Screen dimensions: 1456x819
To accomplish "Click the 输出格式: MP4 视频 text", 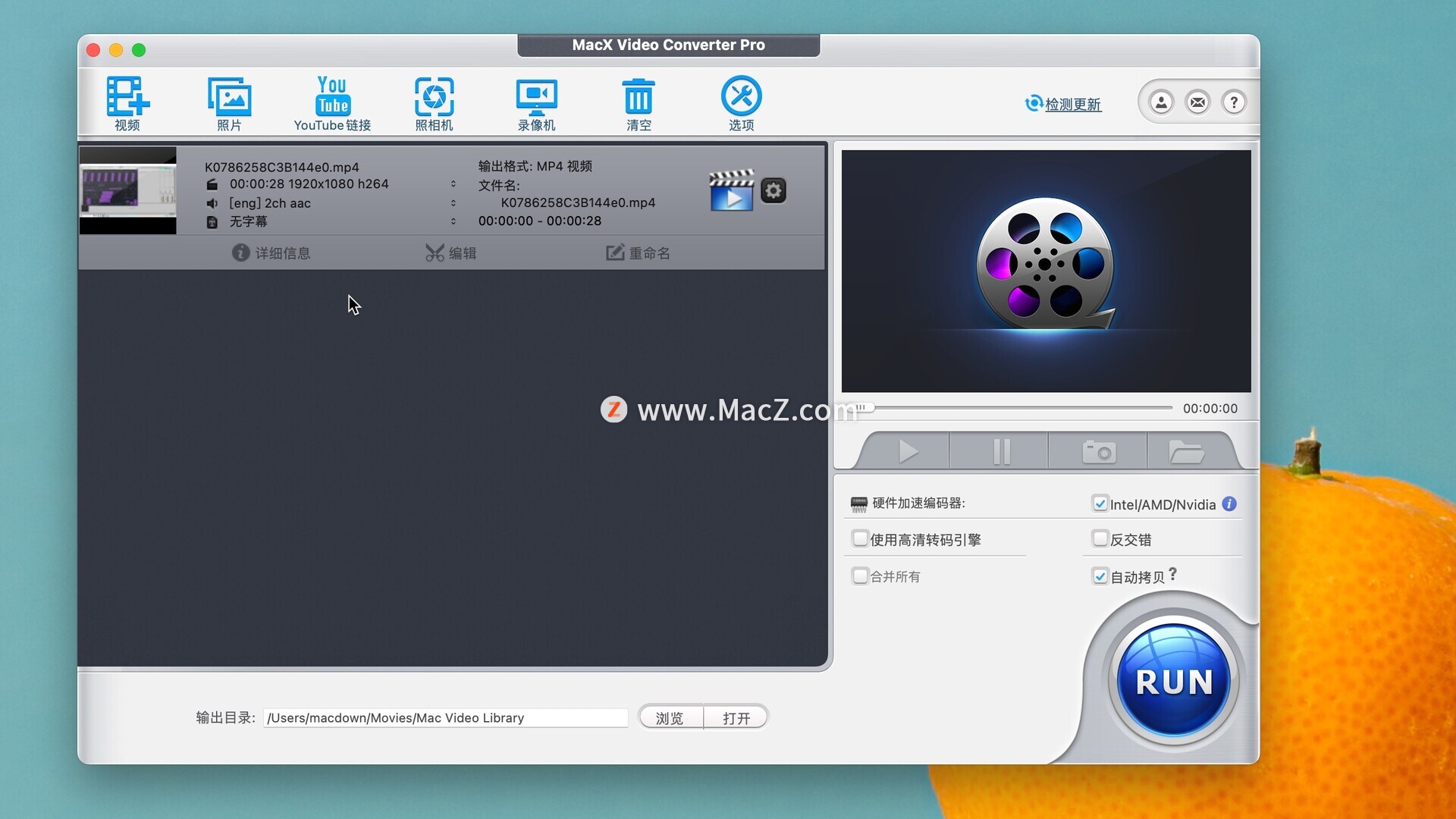I will [x=535, y=166].
